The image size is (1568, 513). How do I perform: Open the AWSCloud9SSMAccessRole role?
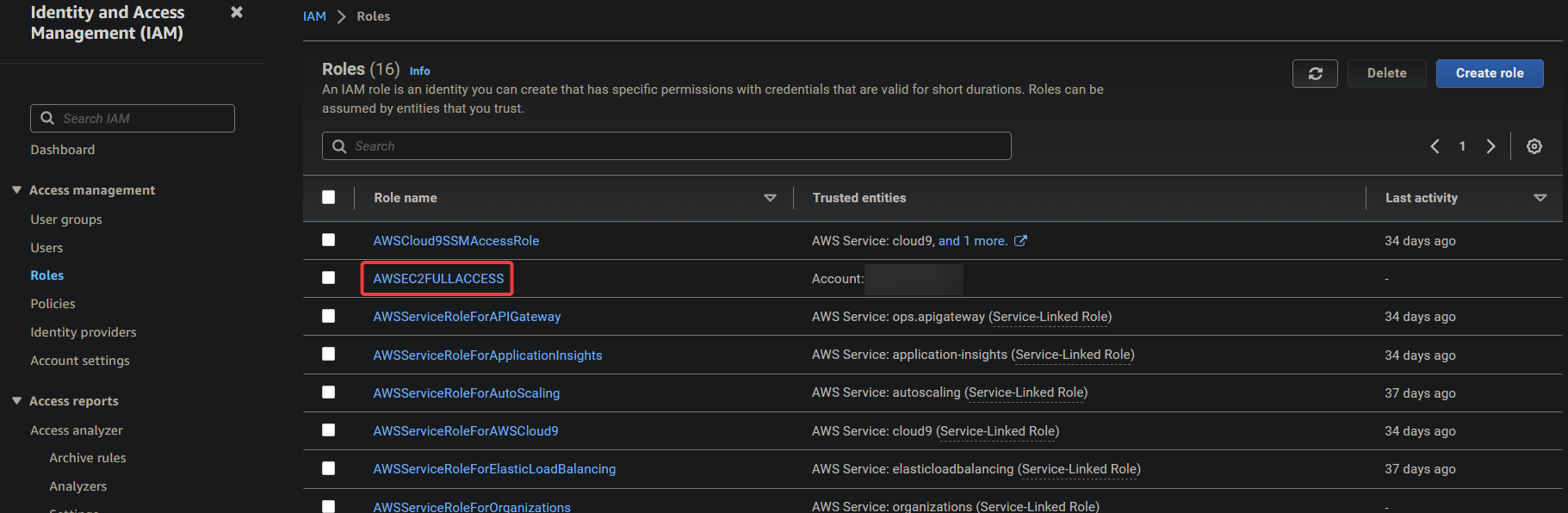click(x=456, y=241)
